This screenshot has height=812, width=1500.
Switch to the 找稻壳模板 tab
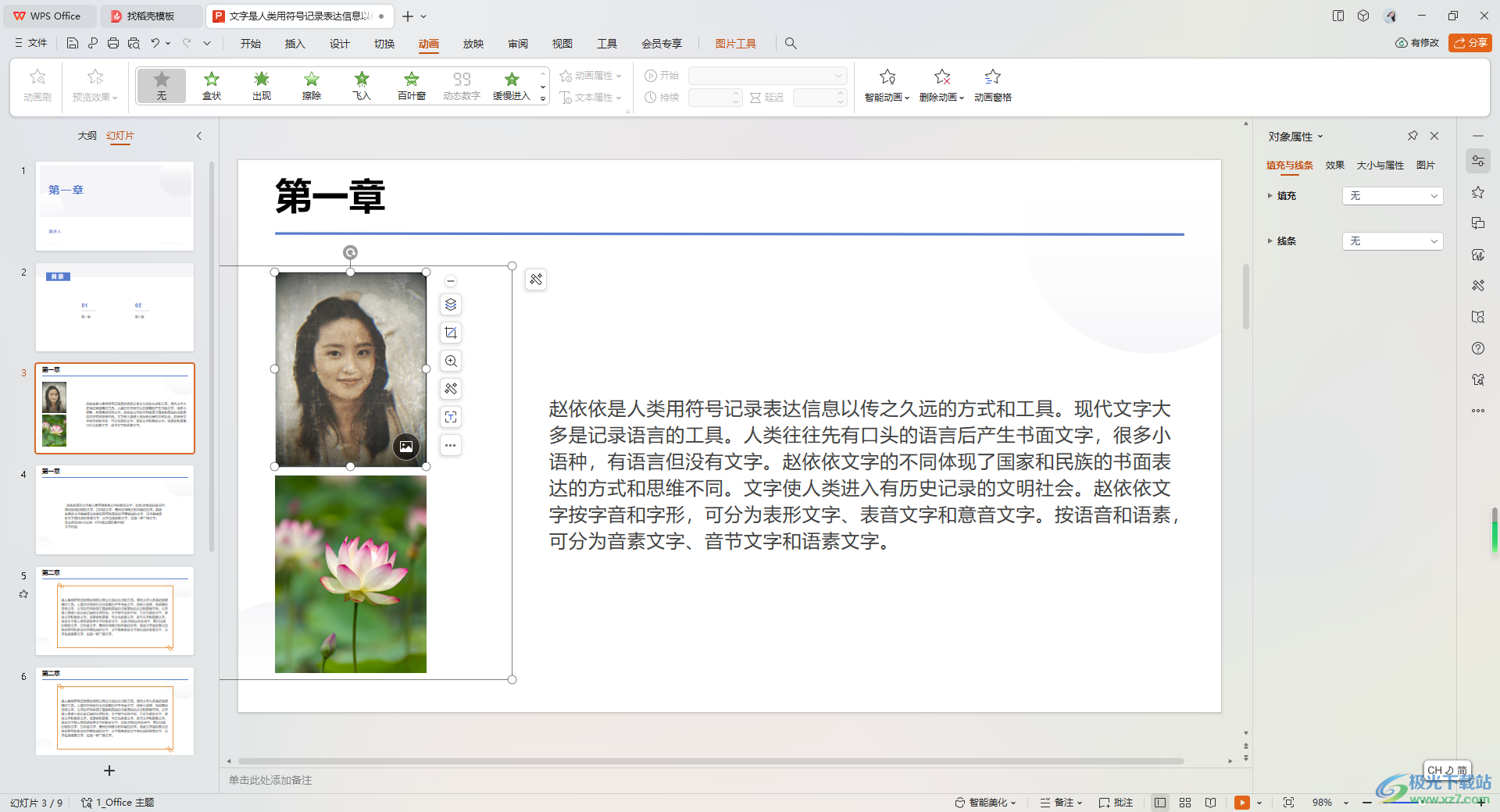pyautogui.click(x=150, y=16)
